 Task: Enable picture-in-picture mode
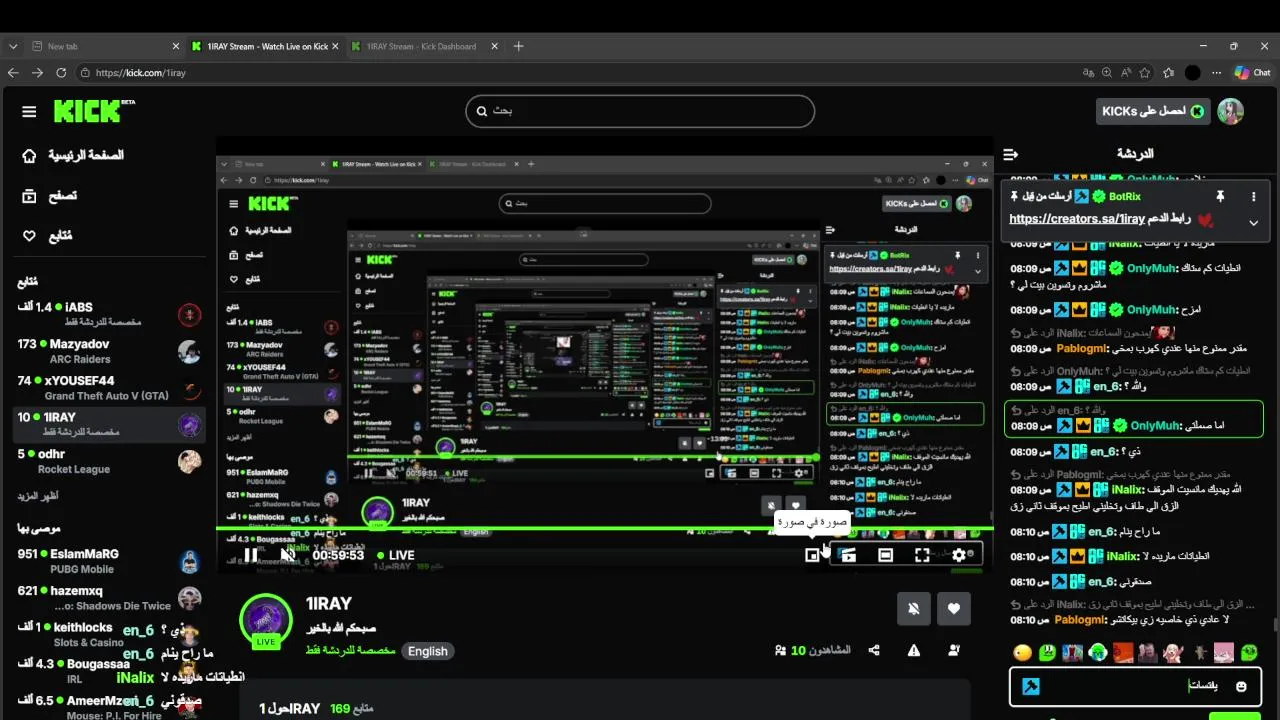click(813, 555)
